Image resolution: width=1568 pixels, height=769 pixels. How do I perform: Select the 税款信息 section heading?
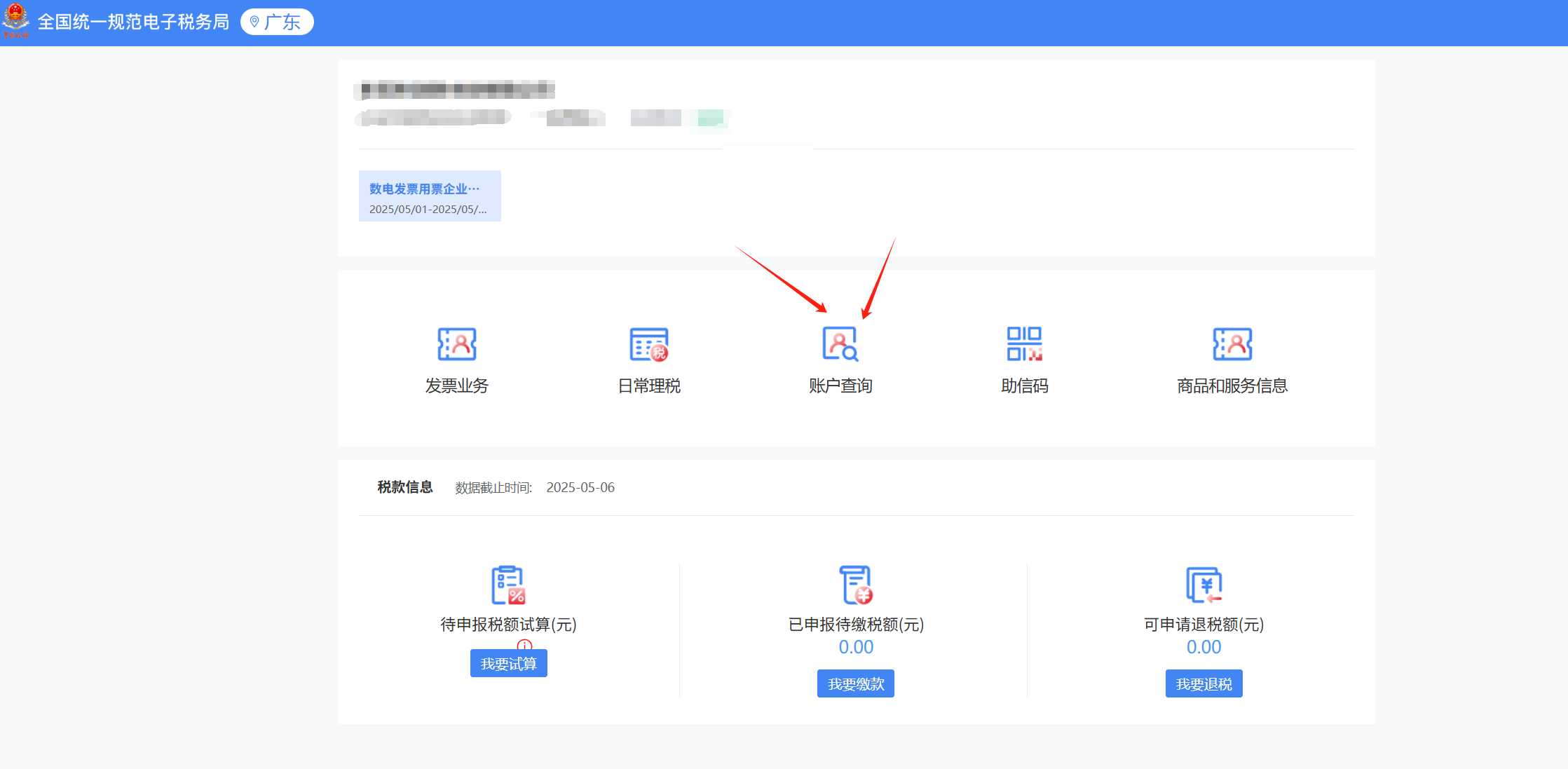(404, 486)
